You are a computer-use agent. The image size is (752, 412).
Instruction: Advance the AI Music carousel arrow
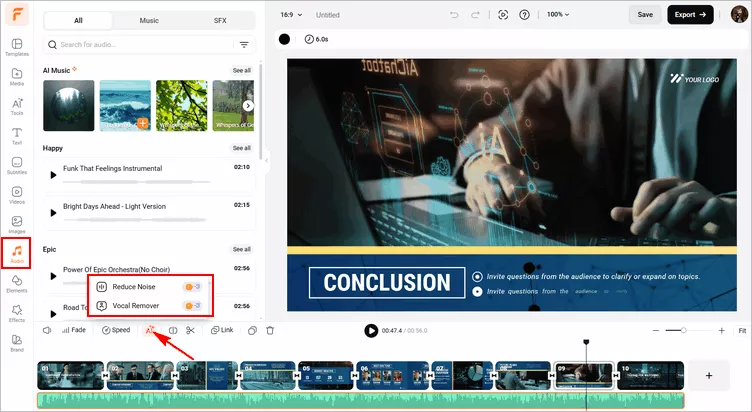(x=248, y=106)
